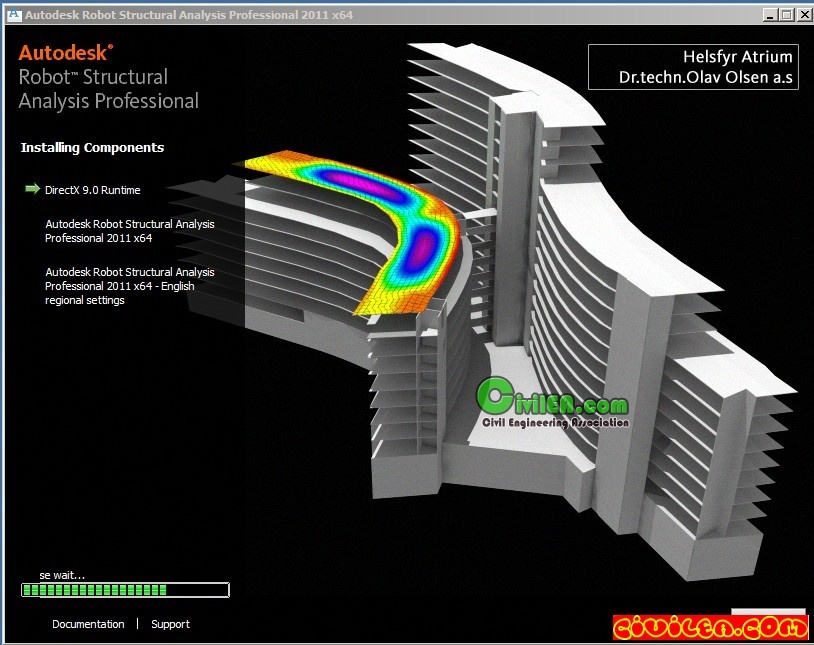Select the DirectX 9.0 Runtime component text
This screenshot has height=645, width=814.
[92, 190]
